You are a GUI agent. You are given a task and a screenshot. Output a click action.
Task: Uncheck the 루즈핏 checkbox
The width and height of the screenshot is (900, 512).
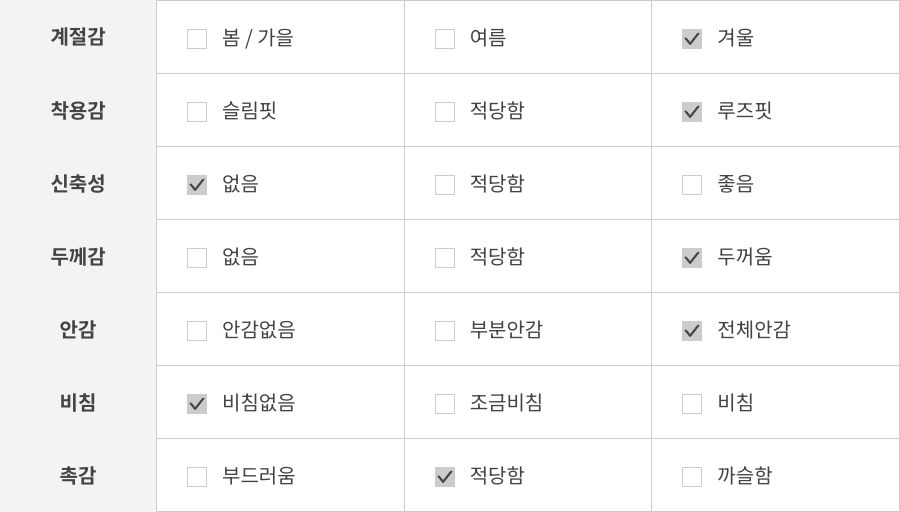coord(692,112)
